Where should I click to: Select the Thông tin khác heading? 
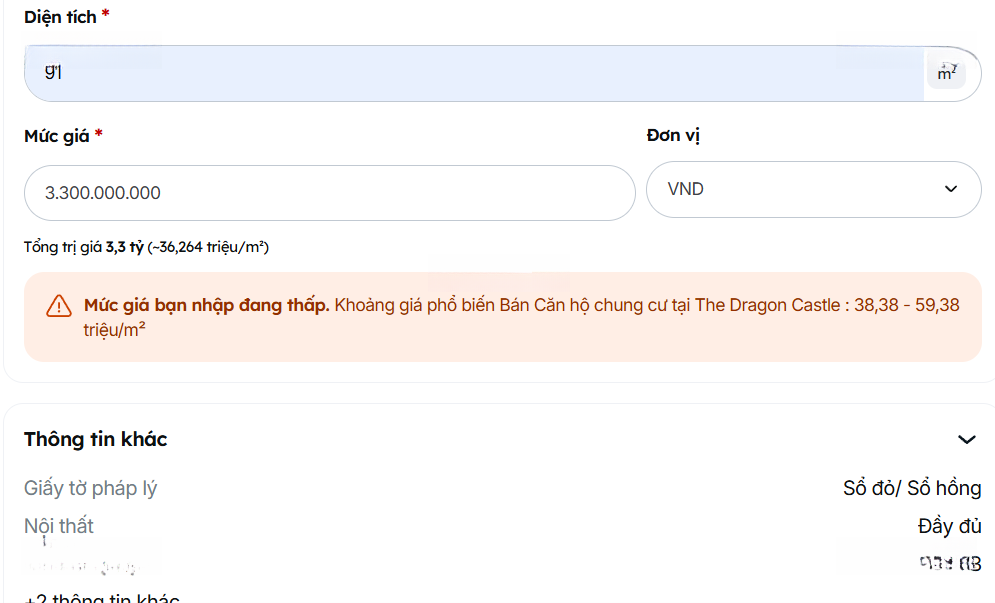point(96,439)
